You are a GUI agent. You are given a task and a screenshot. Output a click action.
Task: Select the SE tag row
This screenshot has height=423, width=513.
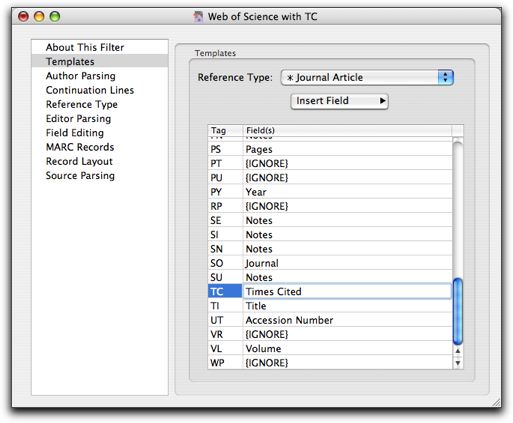point(330,221)
